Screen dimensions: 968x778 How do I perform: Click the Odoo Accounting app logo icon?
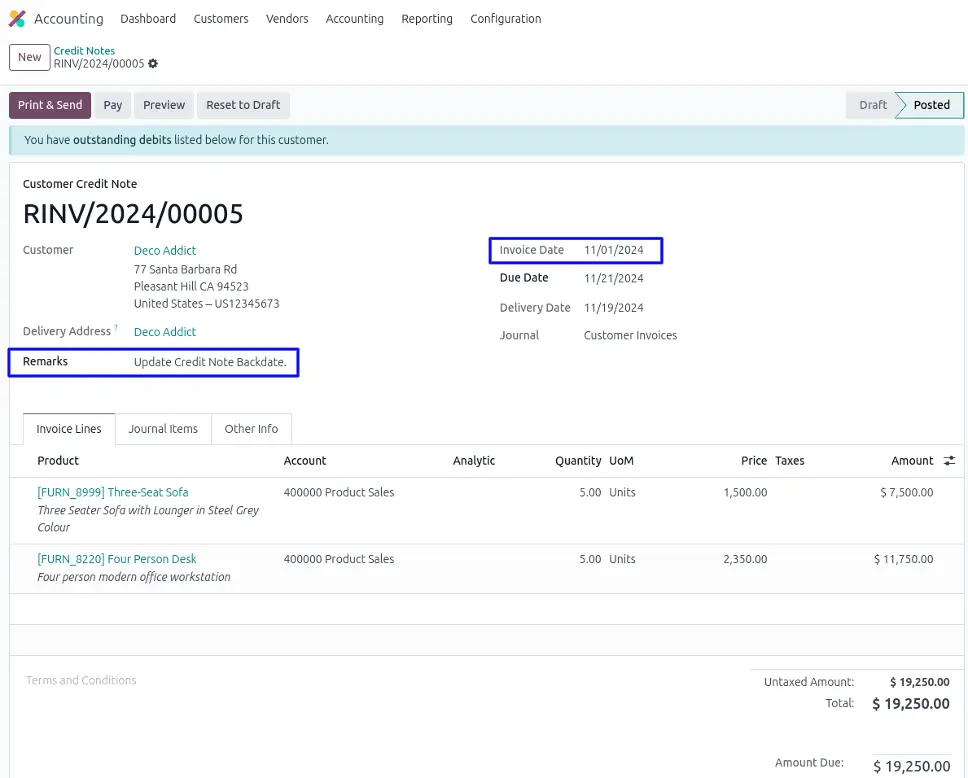[x=17, y=19]
